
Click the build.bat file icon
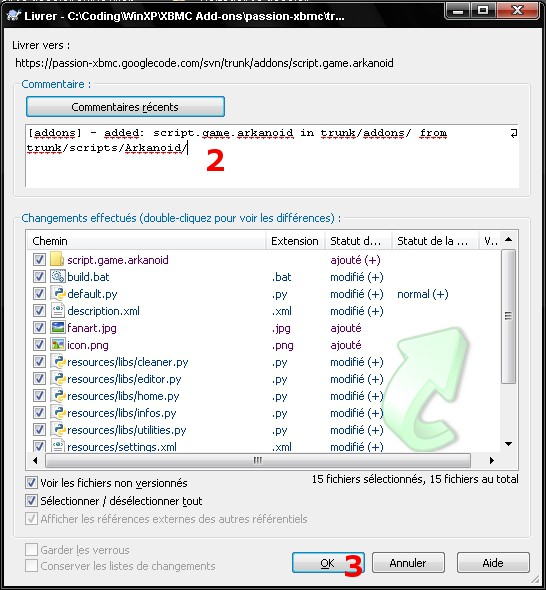tap(58, 277)
